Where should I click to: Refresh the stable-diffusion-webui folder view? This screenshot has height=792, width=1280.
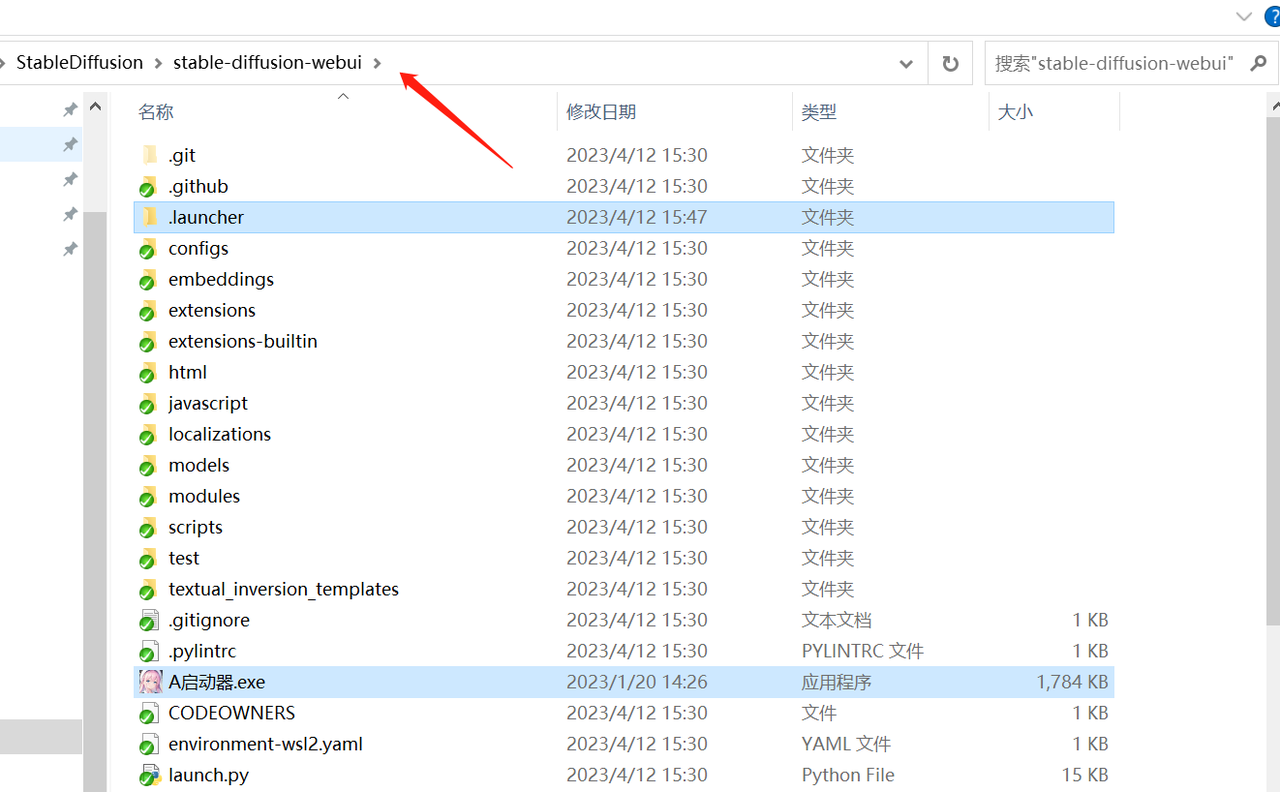pos(950,63)
